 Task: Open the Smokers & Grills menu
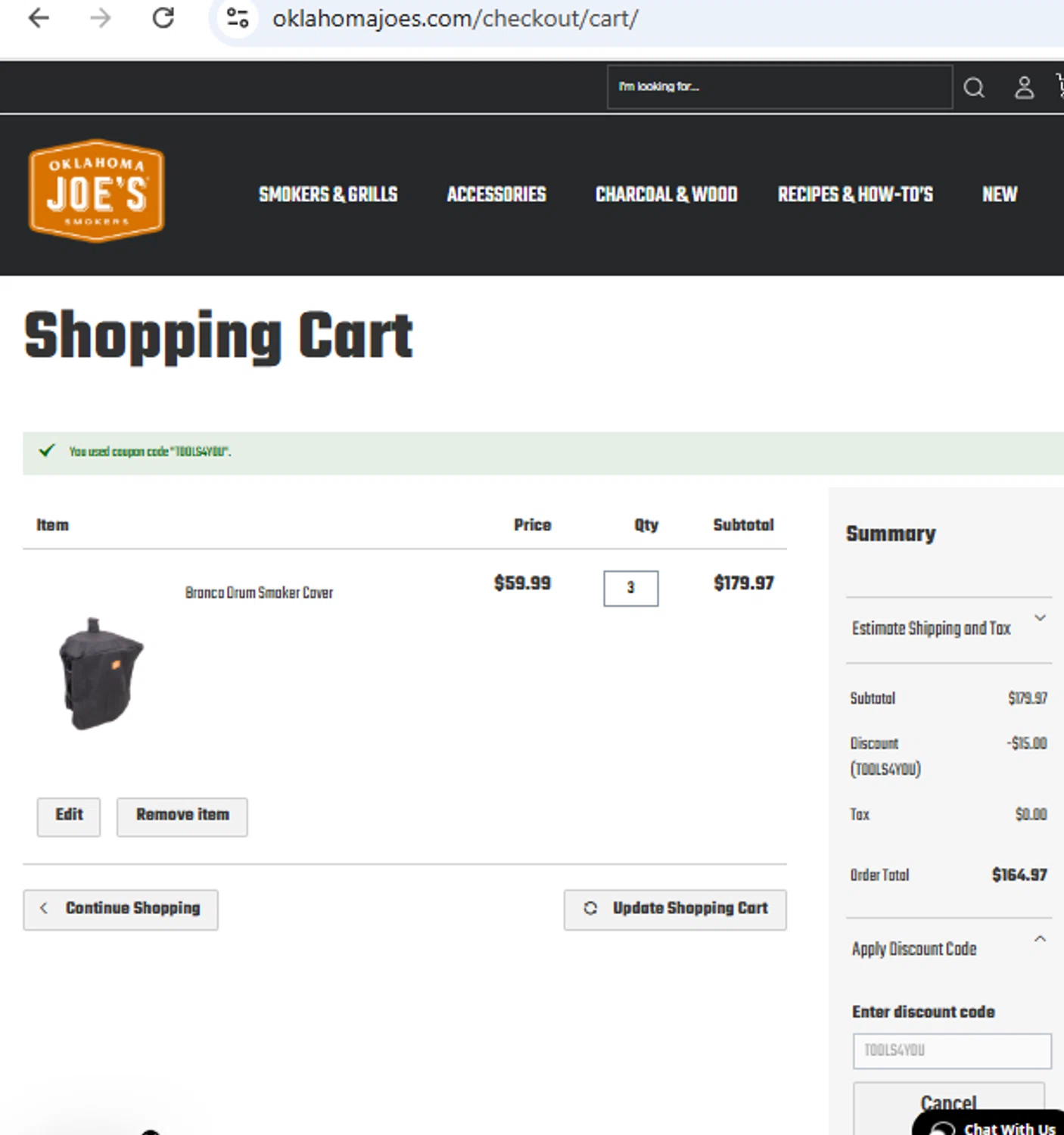click(x=328, y=194)
